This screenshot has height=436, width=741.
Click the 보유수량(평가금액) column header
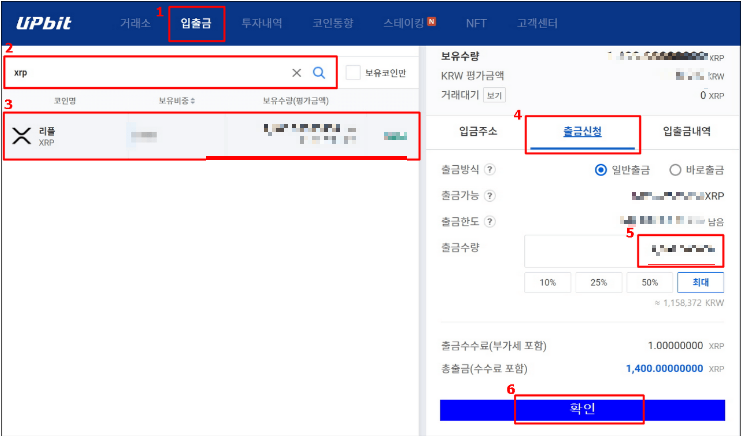click(x=295, y=101)
